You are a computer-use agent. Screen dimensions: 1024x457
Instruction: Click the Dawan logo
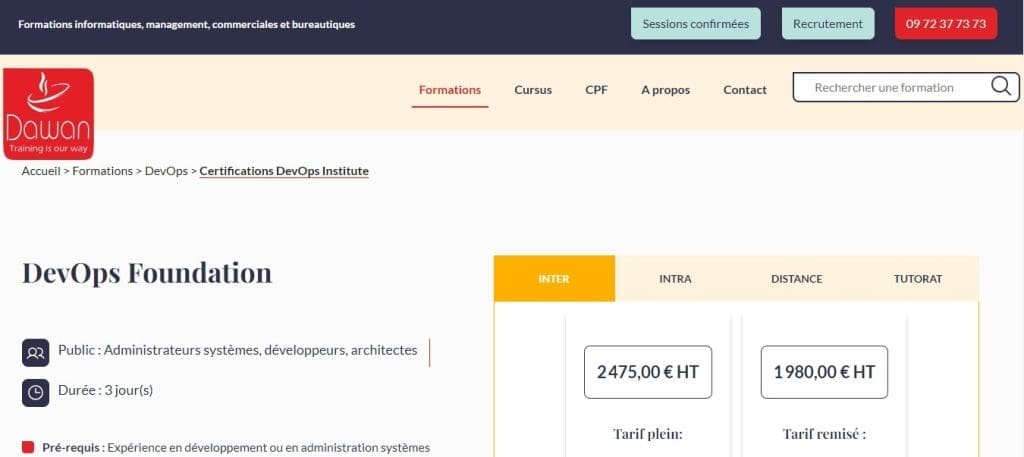pyautogui.click(x=48, y=114)
